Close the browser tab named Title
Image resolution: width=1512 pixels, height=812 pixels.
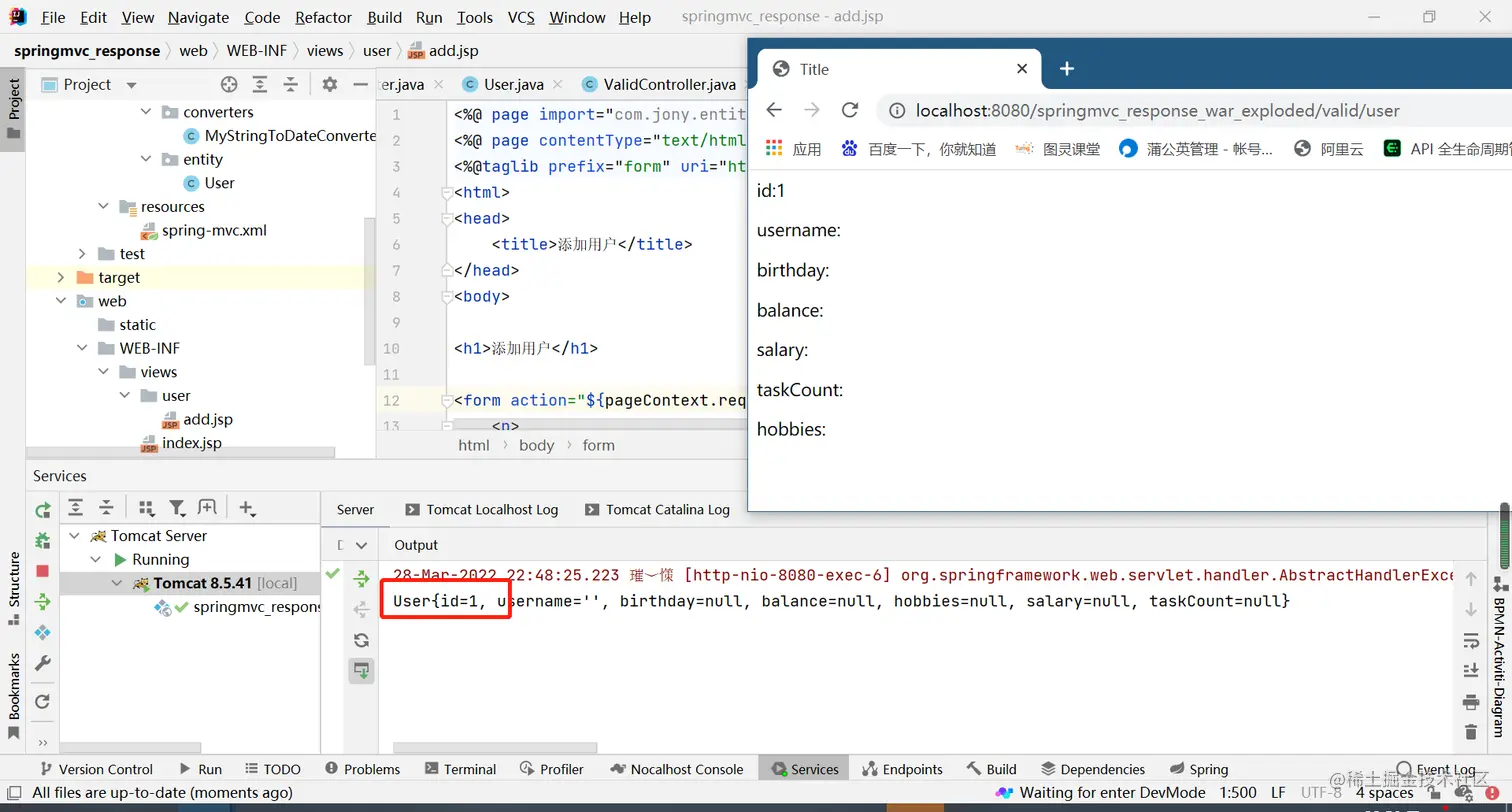pyautogui.click(x=1022, y=69)
